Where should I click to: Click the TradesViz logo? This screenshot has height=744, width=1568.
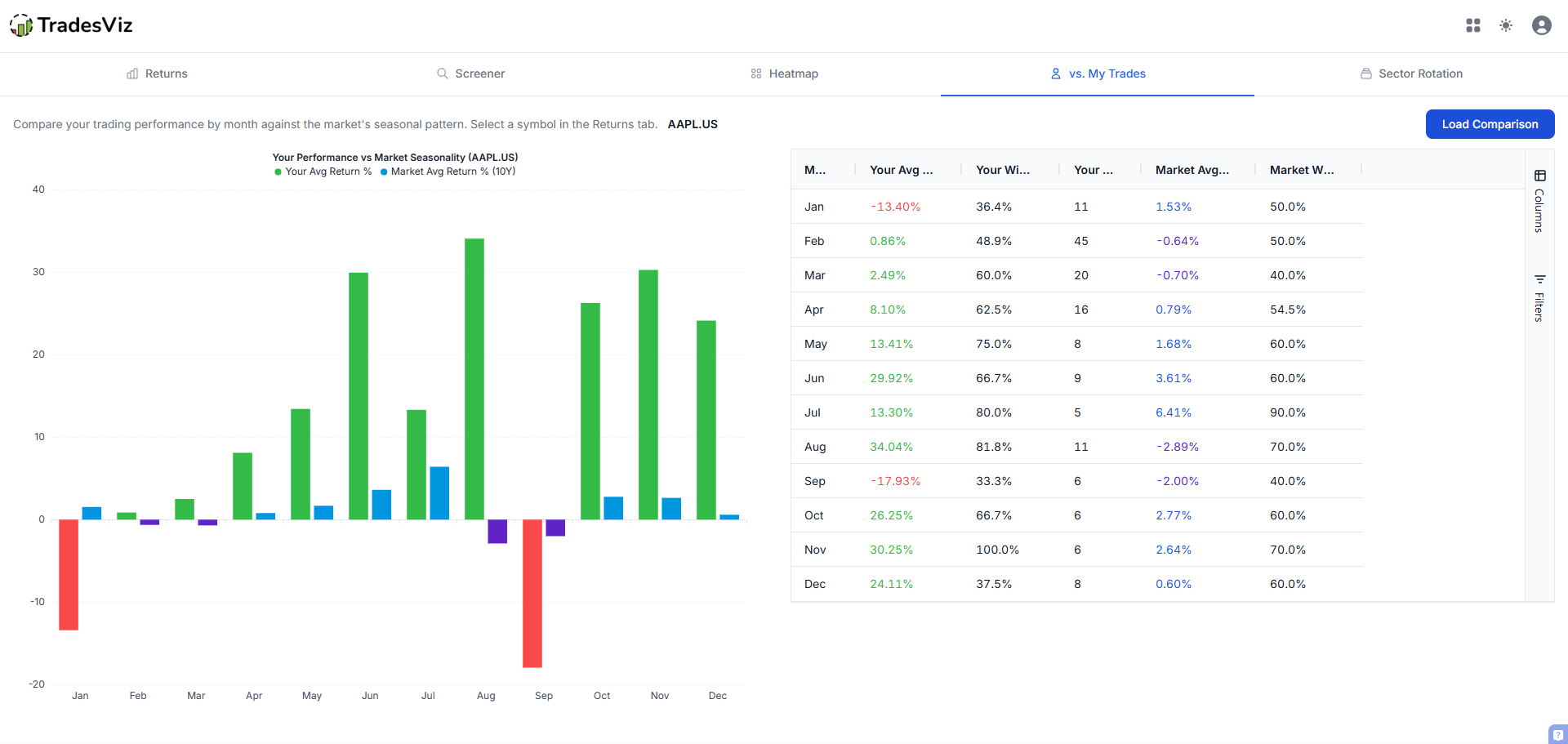coord(71,25)
